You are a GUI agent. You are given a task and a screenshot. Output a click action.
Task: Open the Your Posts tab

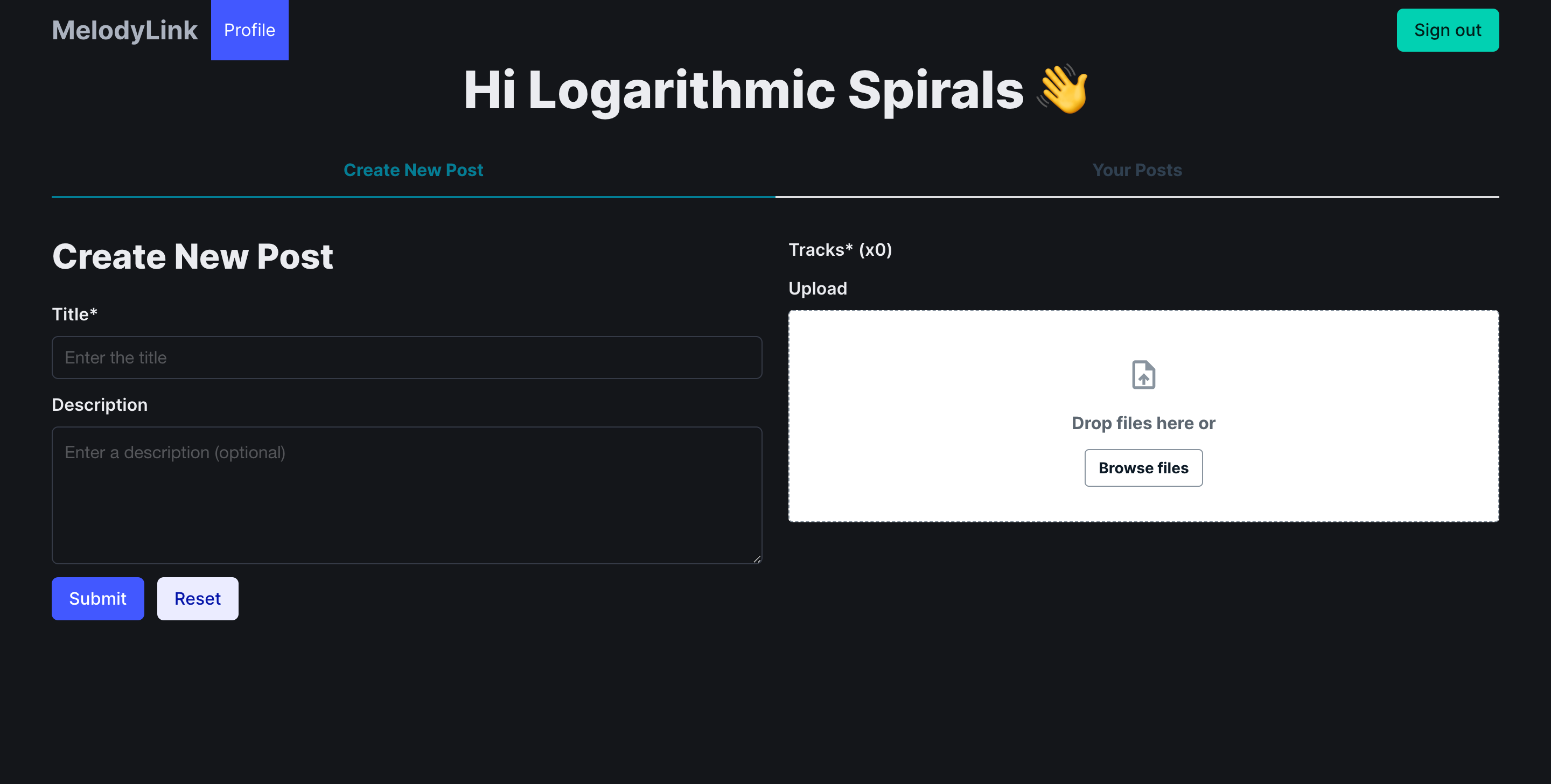(x=1137, y=170)
